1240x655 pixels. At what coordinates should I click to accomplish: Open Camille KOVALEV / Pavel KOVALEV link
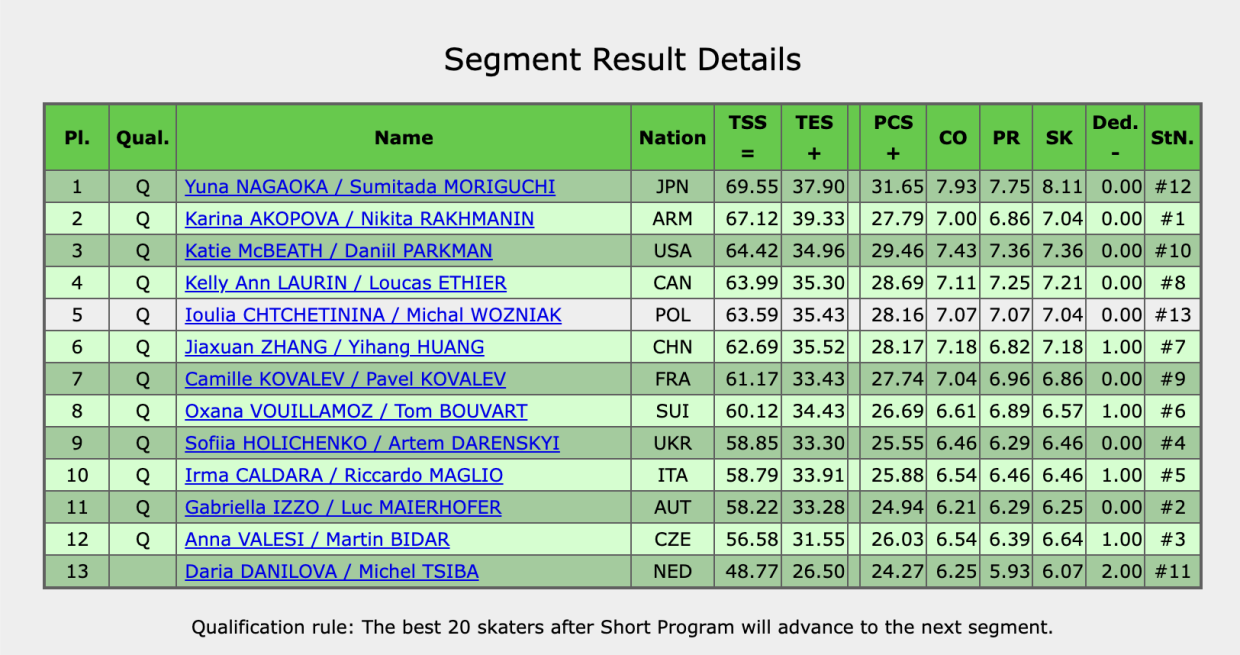[345, 379]
